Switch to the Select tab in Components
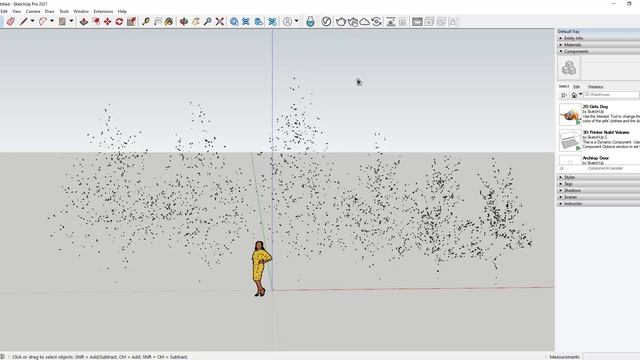 click(564, 87)
